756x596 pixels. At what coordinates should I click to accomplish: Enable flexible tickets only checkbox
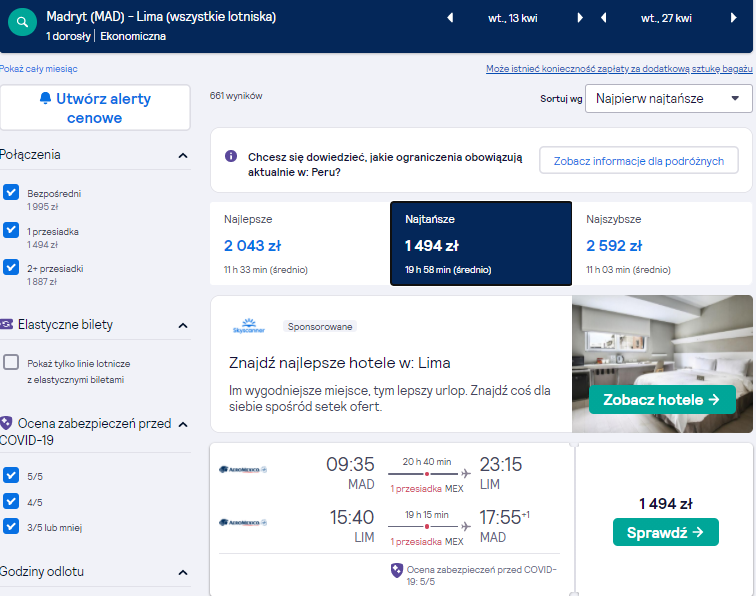coord(11,362)
